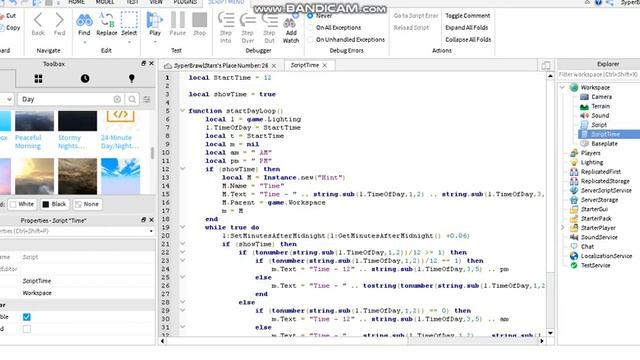Click Reload Script
The image size is (640, 360).
click(x=411, y=28)
